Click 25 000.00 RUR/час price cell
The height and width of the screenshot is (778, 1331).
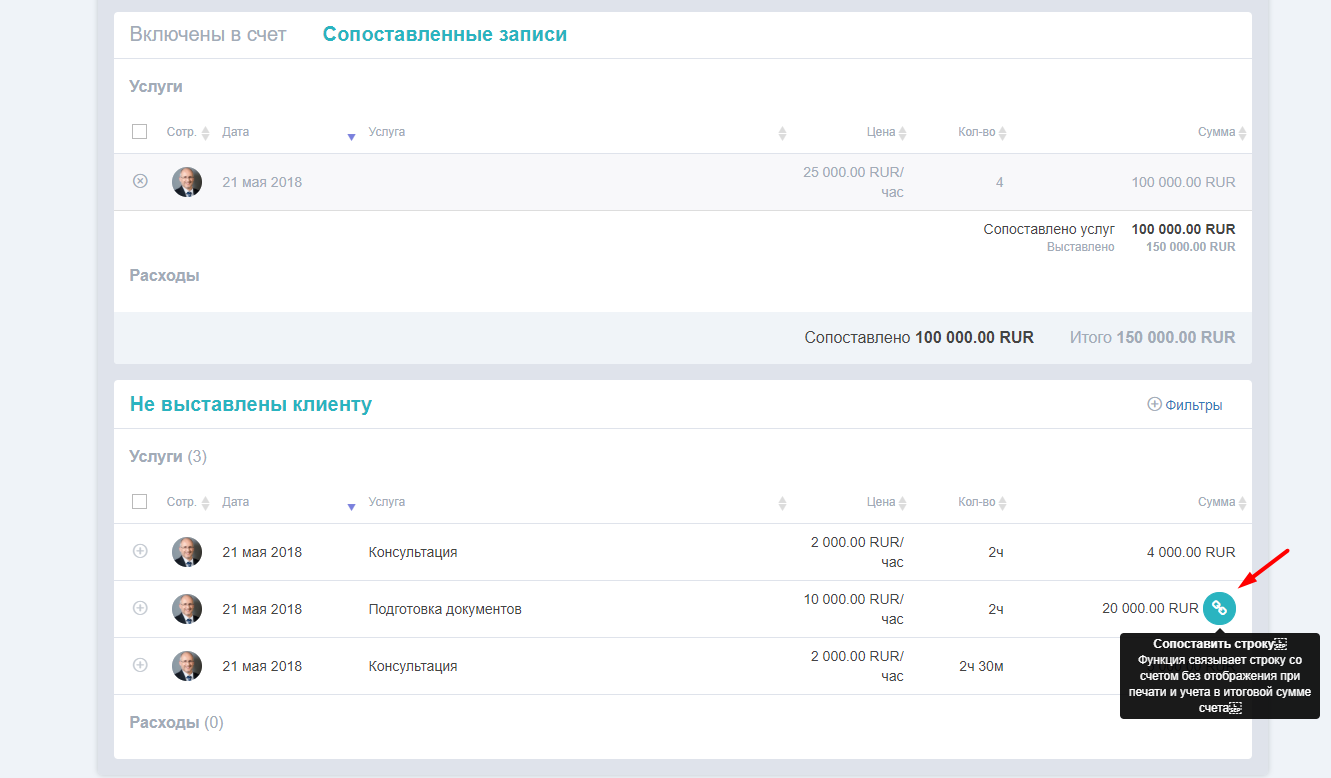[853, 182]
